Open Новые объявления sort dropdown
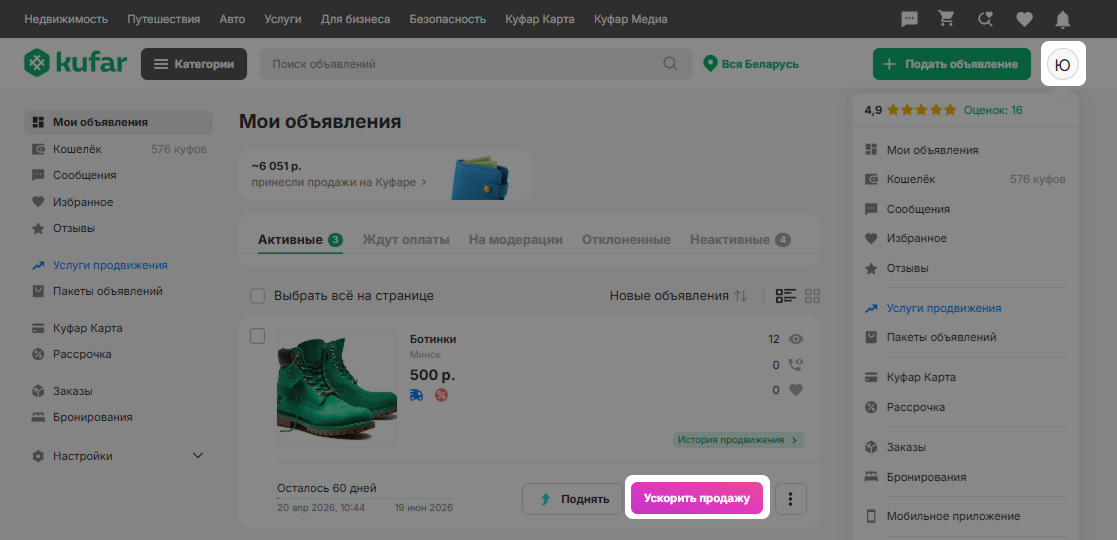Screen dimensions: 1117x540 tap(677, 296)
